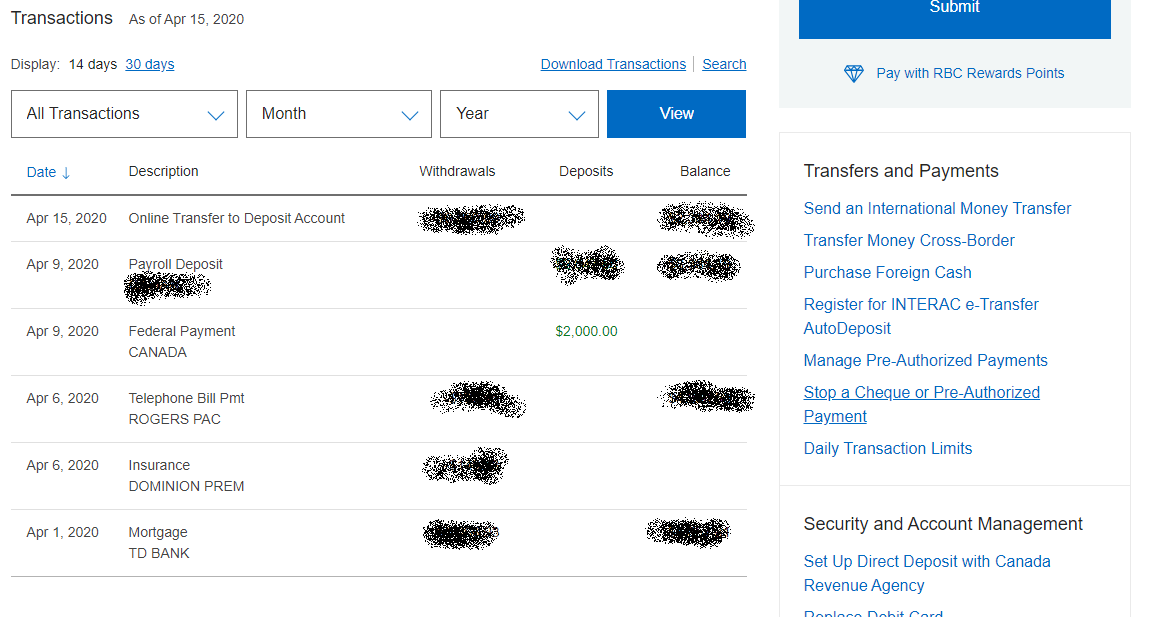Open the All Transactions dropdown
1150x617 pixels.
[x=125, y=114]
